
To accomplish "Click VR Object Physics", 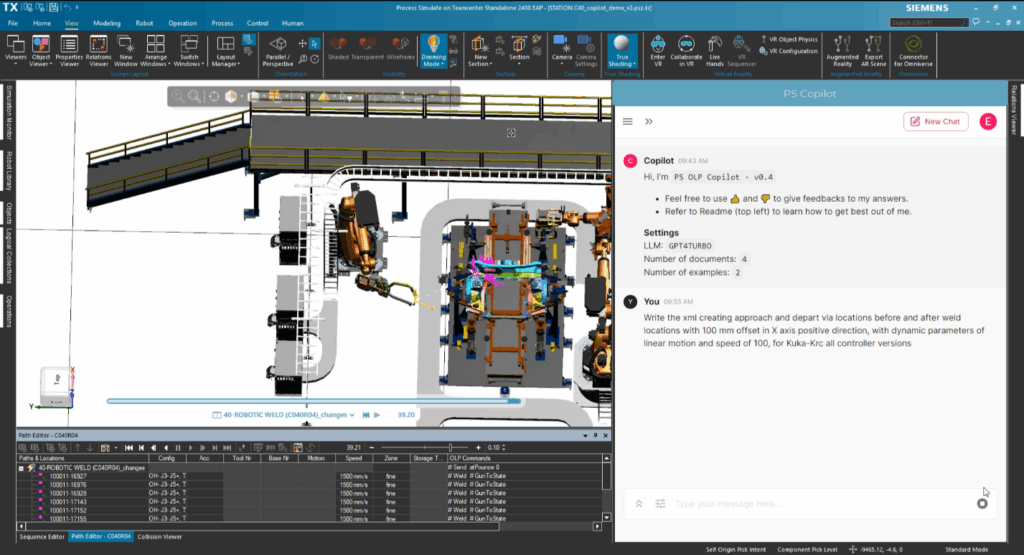I will click(788, 39).
